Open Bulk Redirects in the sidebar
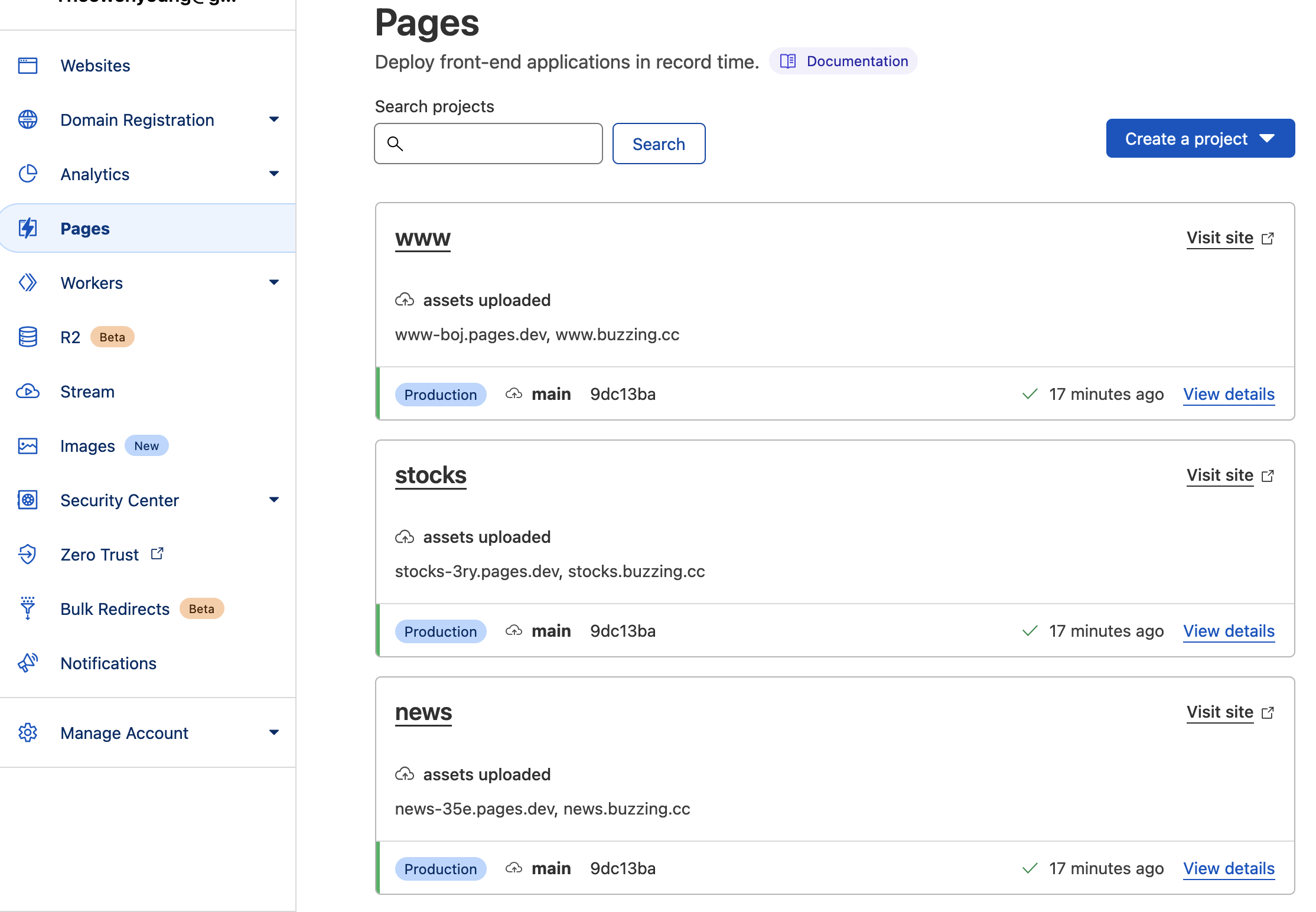 pyautogui.click(x=115, y=609)
